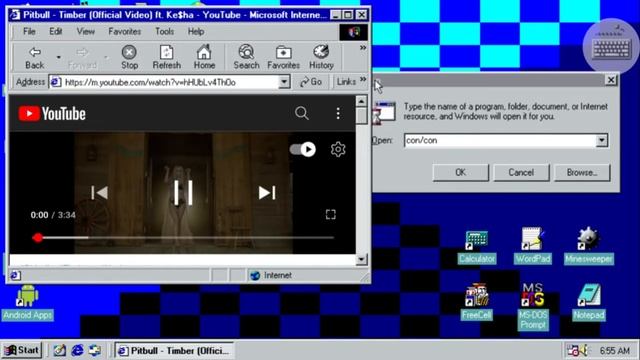Viewport: 640px width, 360px height.
Task: Close the Run dialog
Action: (x=611, y=80)
